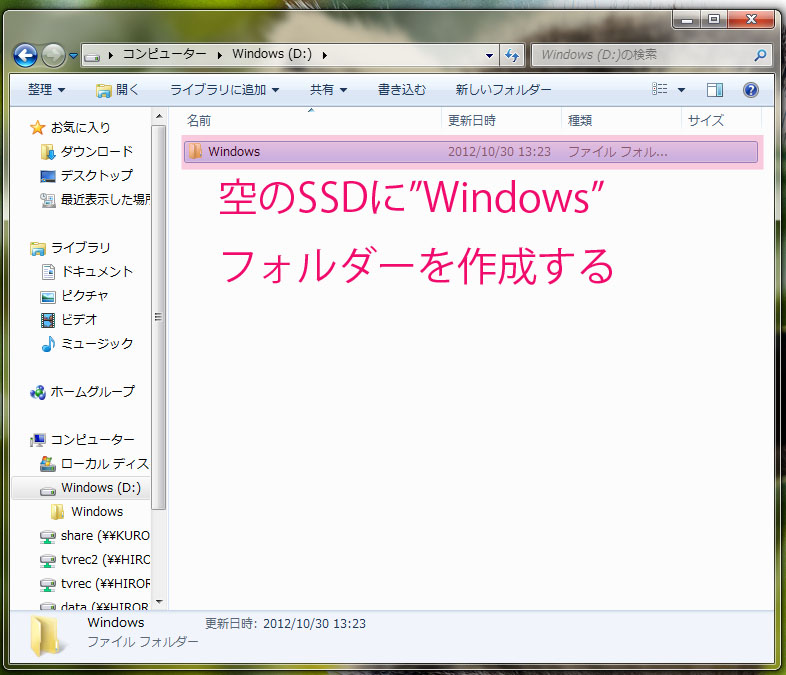Image resolution: width=786 pixels, height=675 pixels.
Task: Click the navigation pane scrollbar thumb
Action: tap(158, 318)
